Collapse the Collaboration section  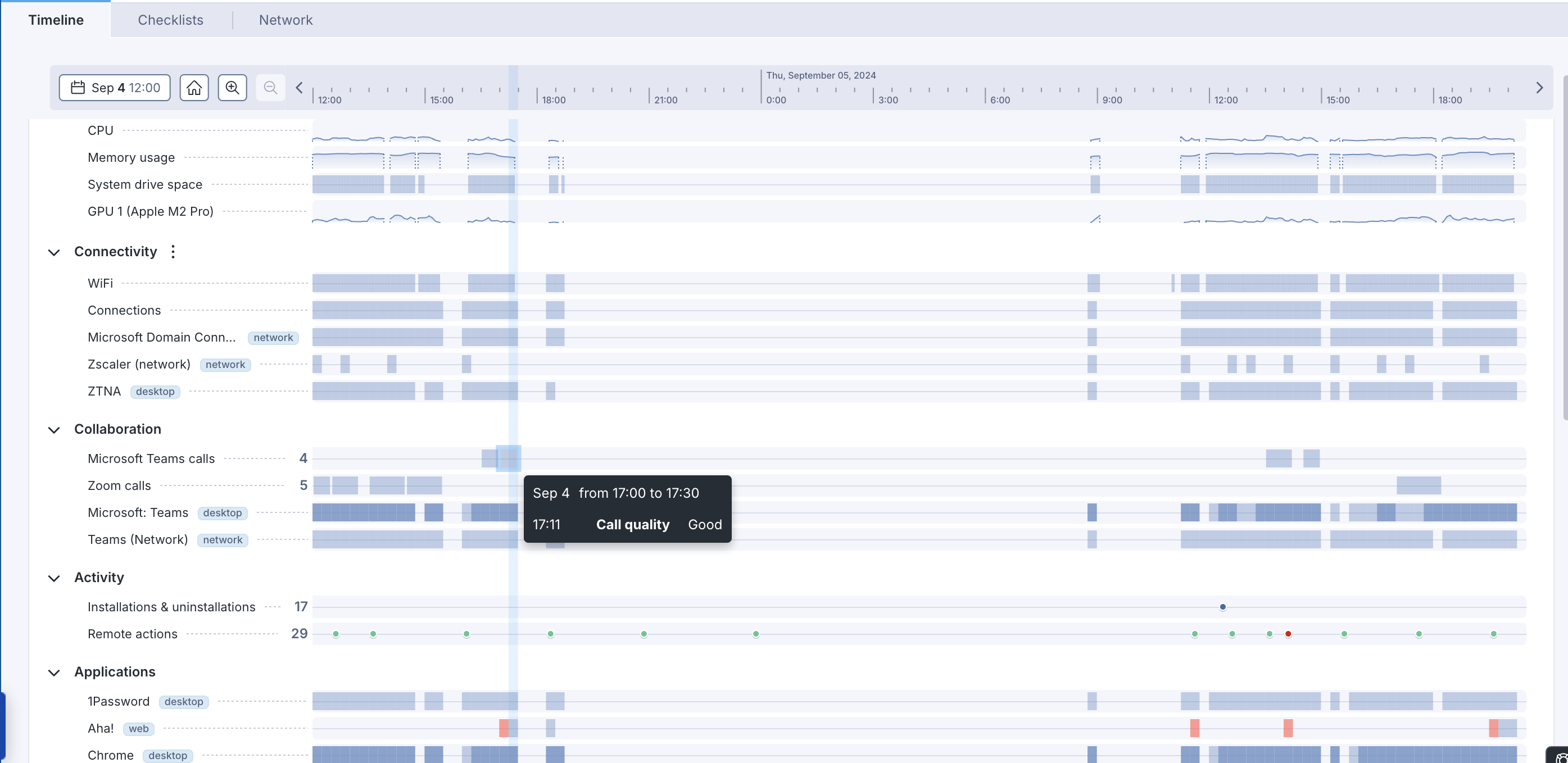point(54,430)
